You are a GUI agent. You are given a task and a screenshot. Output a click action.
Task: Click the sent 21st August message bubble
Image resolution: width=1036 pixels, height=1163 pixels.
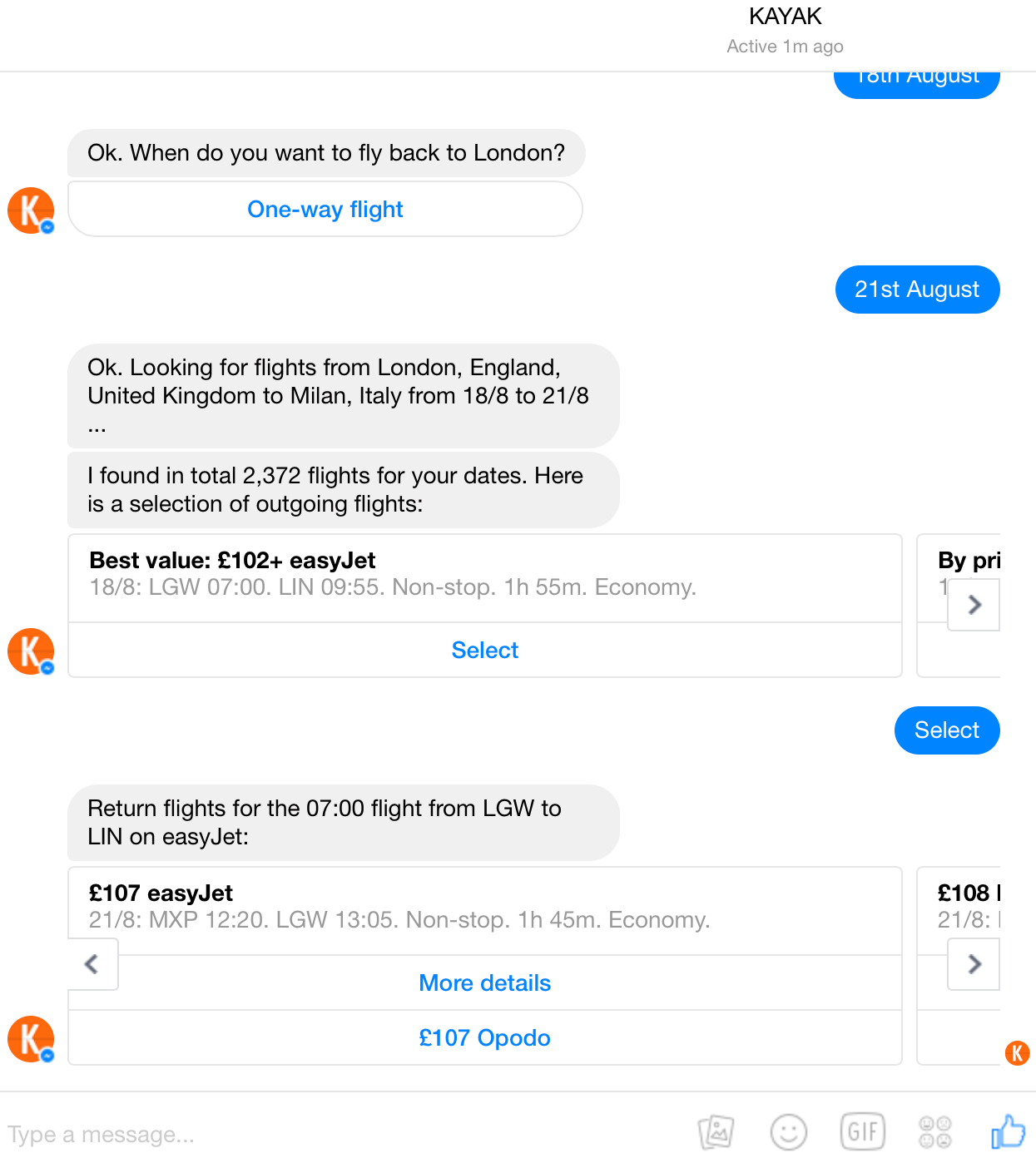click(x=917, y=289)
